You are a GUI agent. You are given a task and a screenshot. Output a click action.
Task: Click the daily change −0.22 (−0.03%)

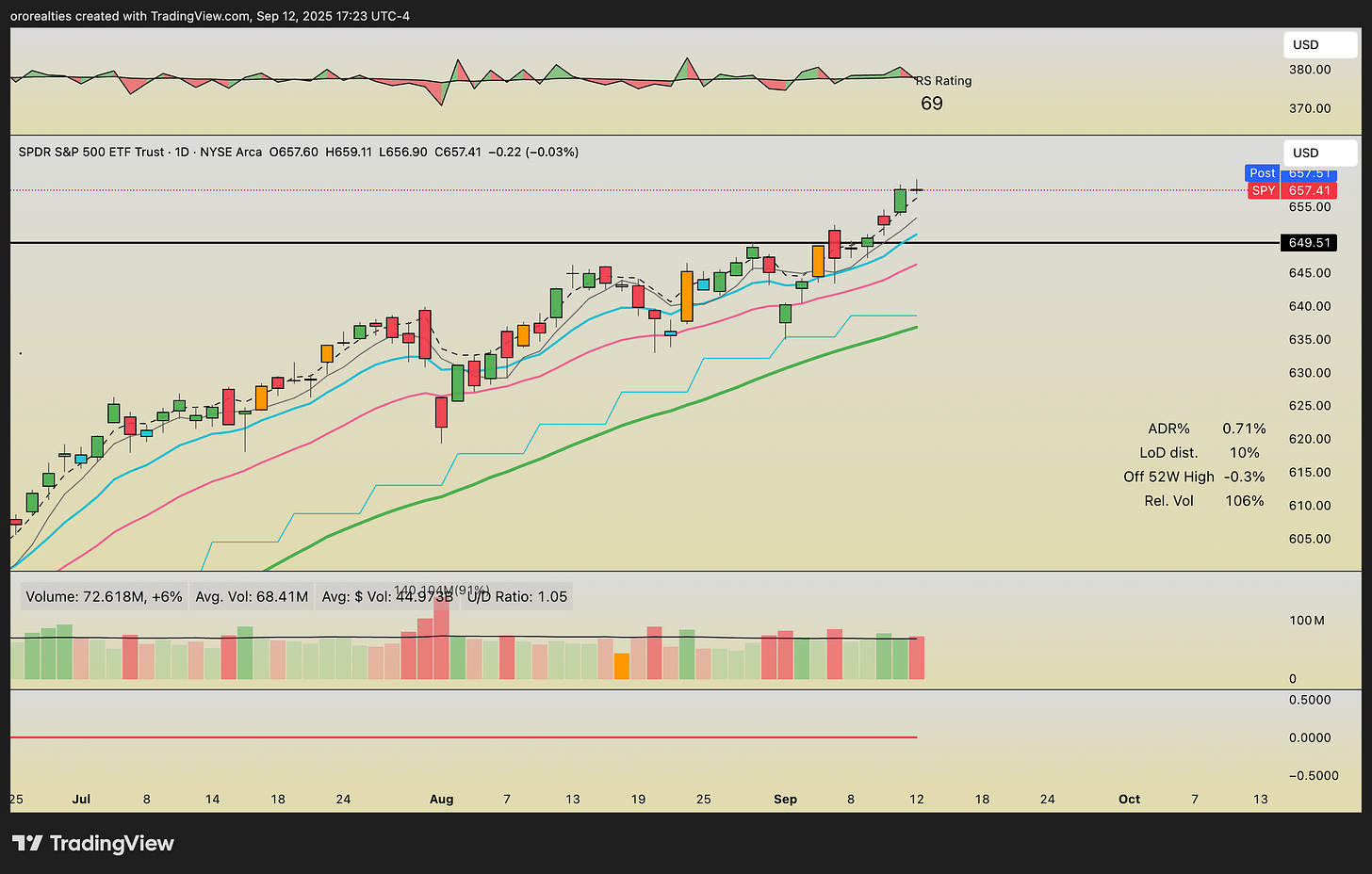click(x=533, y=152)
